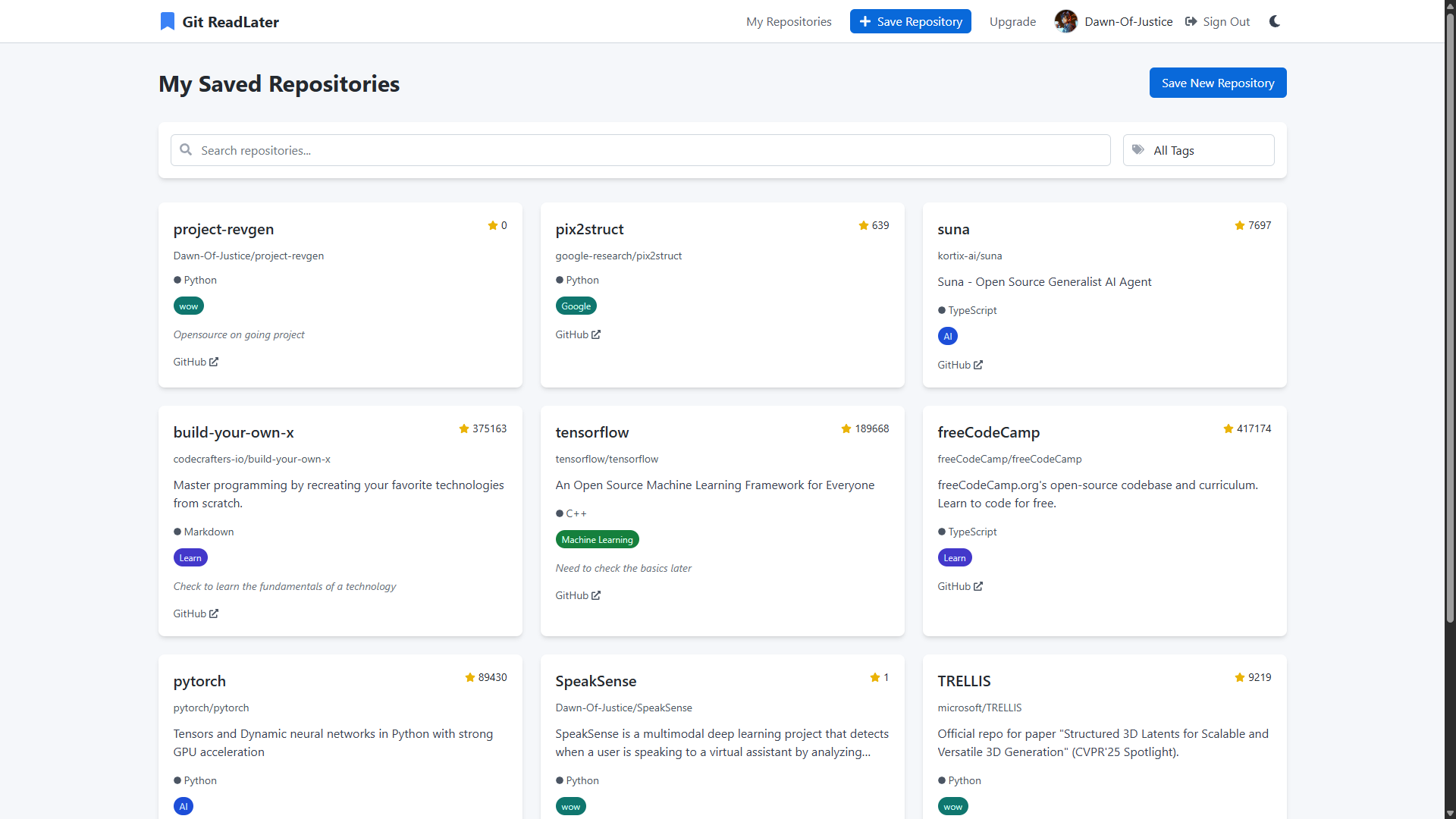
Task: Click star icon on pix2struct card
Action: [x=864, y=225]
